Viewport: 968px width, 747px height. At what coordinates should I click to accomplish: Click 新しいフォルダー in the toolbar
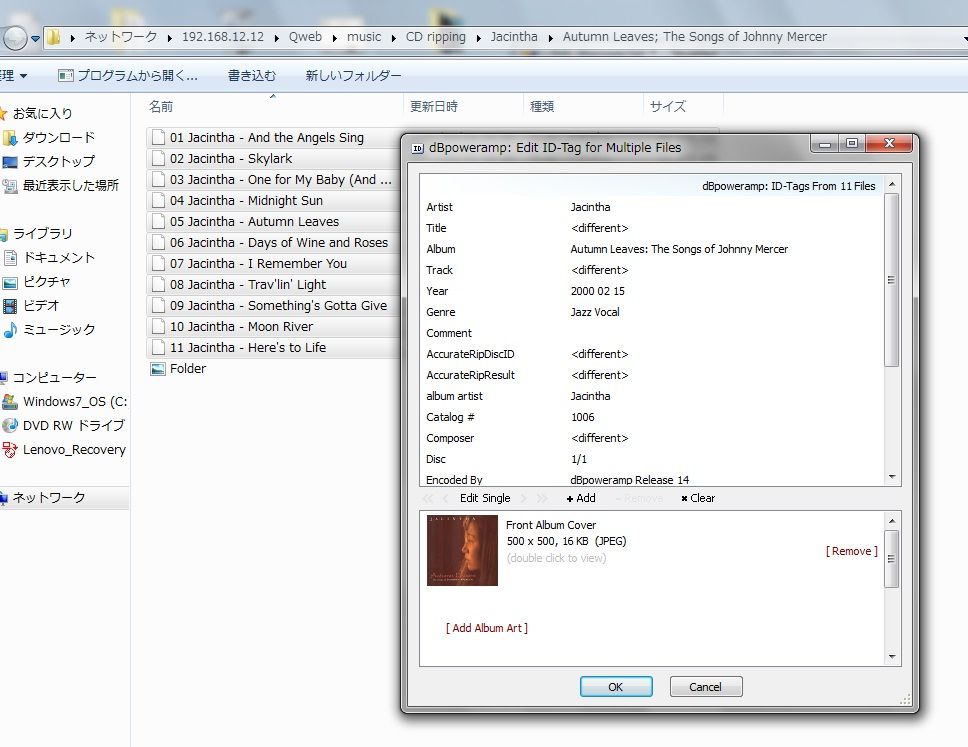(353, 75)
